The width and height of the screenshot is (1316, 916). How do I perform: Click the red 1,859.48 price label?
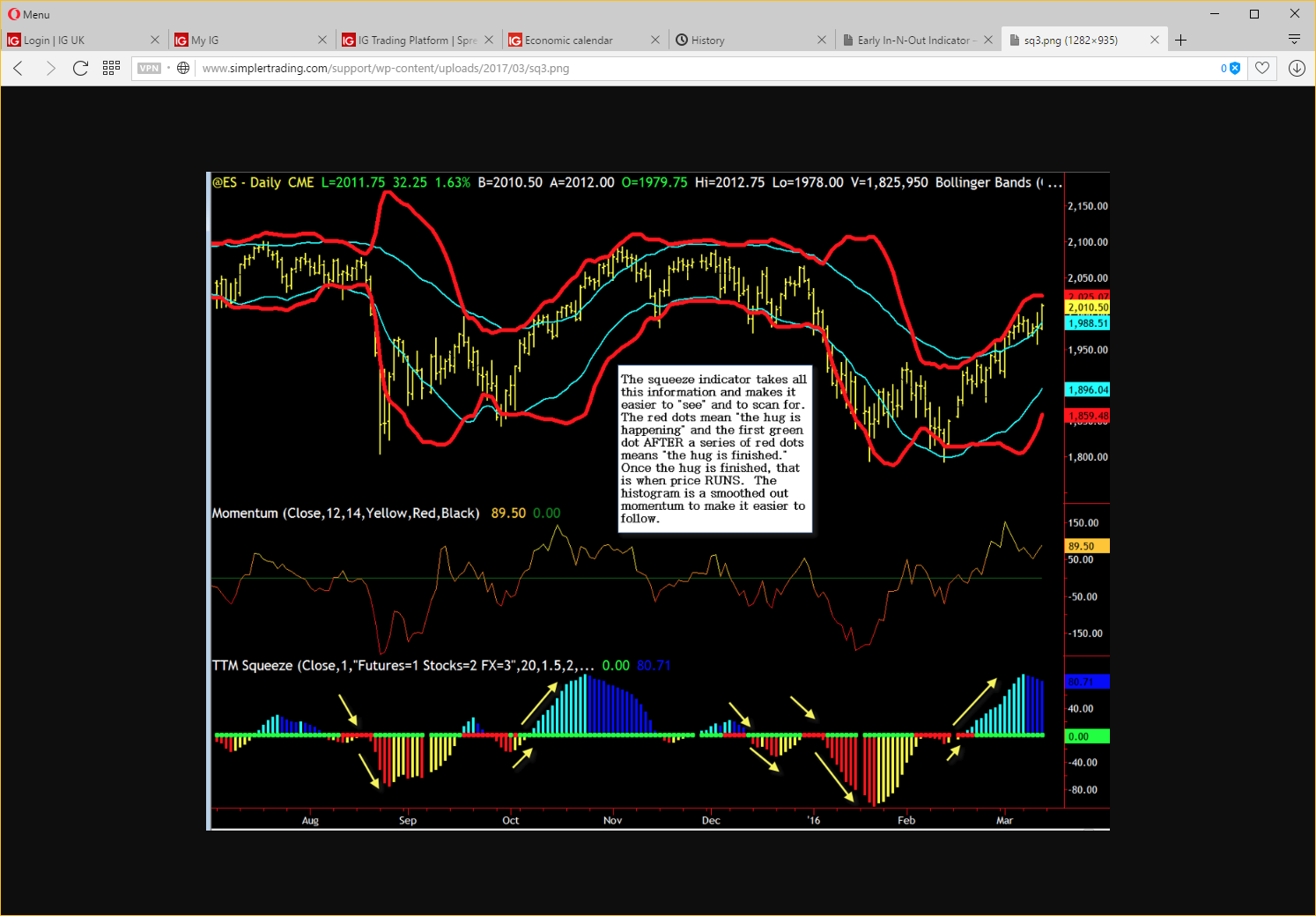click(x=1088, y=416)
